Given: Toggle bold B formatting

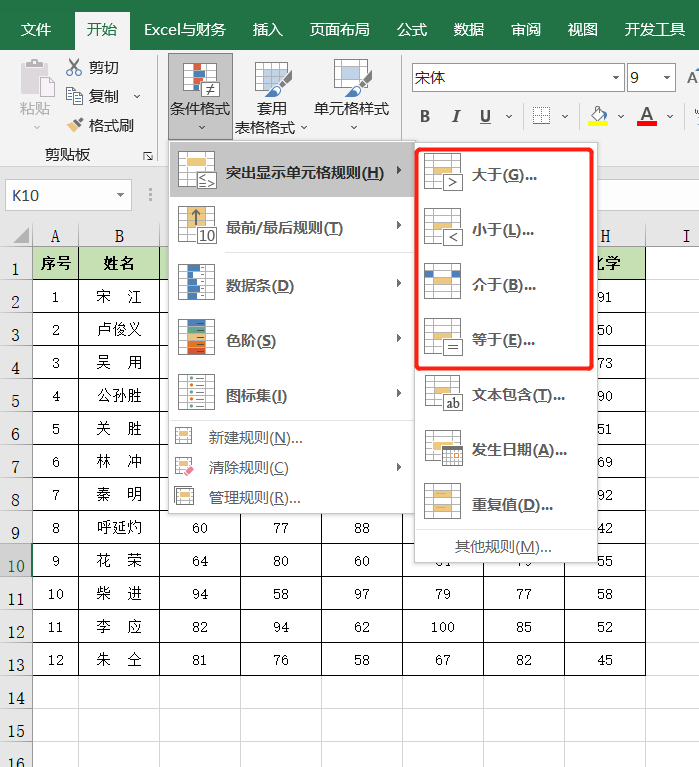Looking at the screenshot, I should click(x=425, y=116).
